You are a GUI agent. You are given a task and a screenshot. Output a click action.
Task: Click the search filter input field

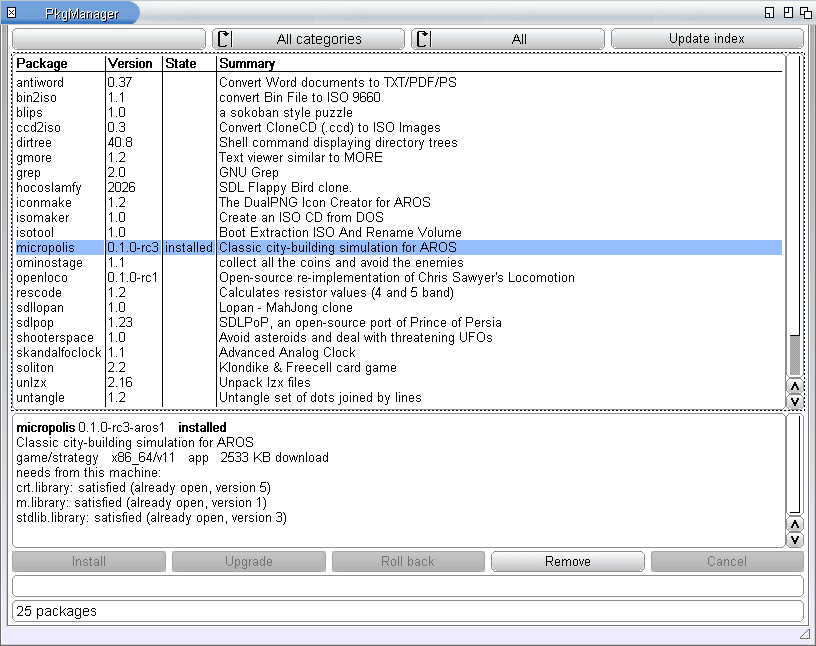pos(109,39)
